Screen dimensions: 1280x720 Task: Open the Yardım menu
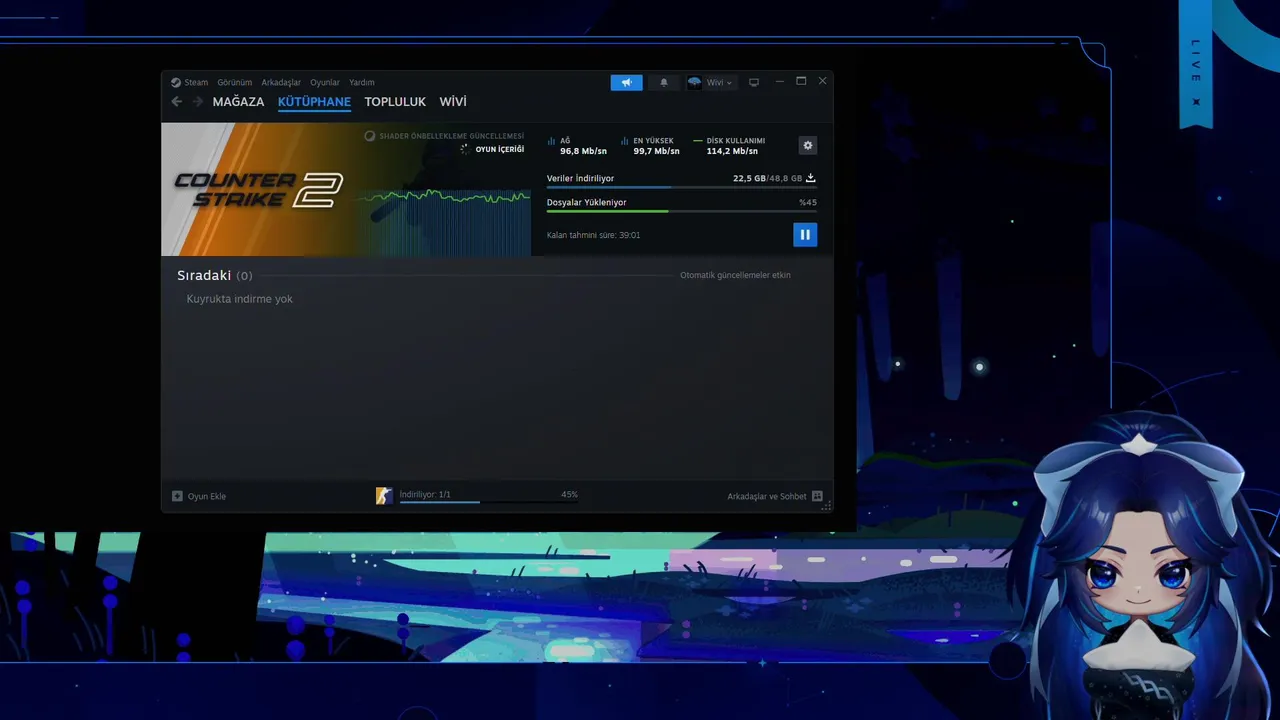tap(361, 82)
